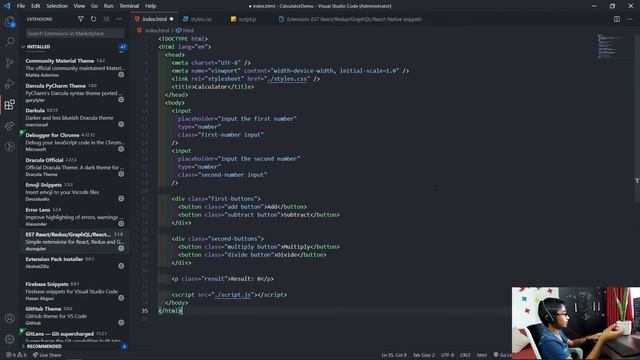Open the Selection menu
This screenshot has height=360, width=640.
(57, 6)
